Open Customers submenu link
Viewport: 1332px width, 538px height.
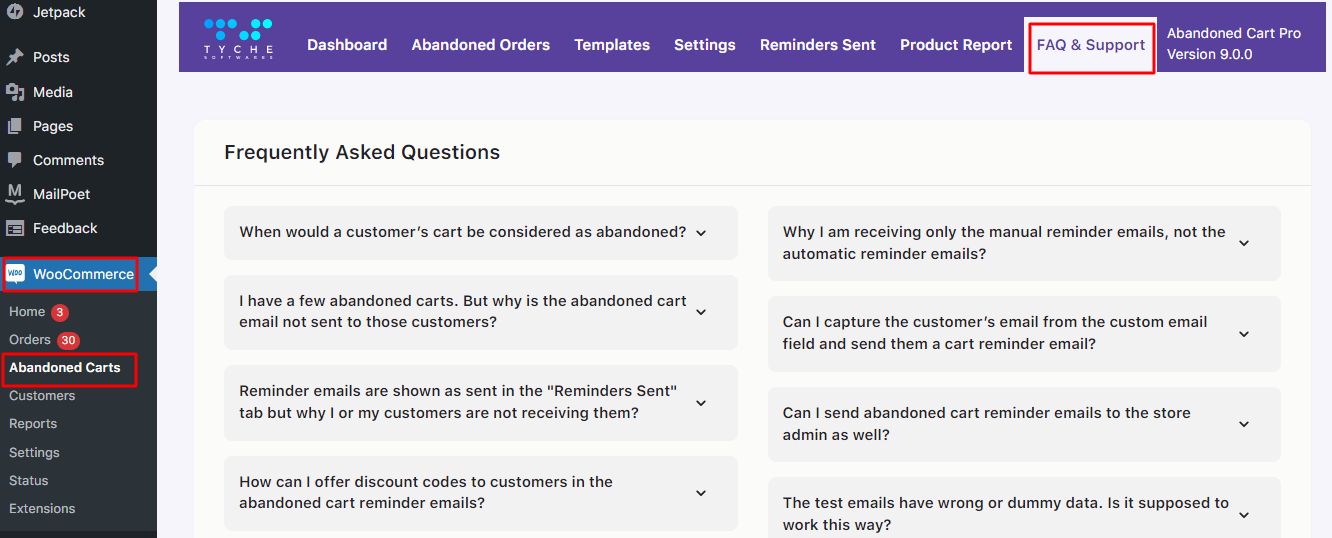tap(42, 396)
